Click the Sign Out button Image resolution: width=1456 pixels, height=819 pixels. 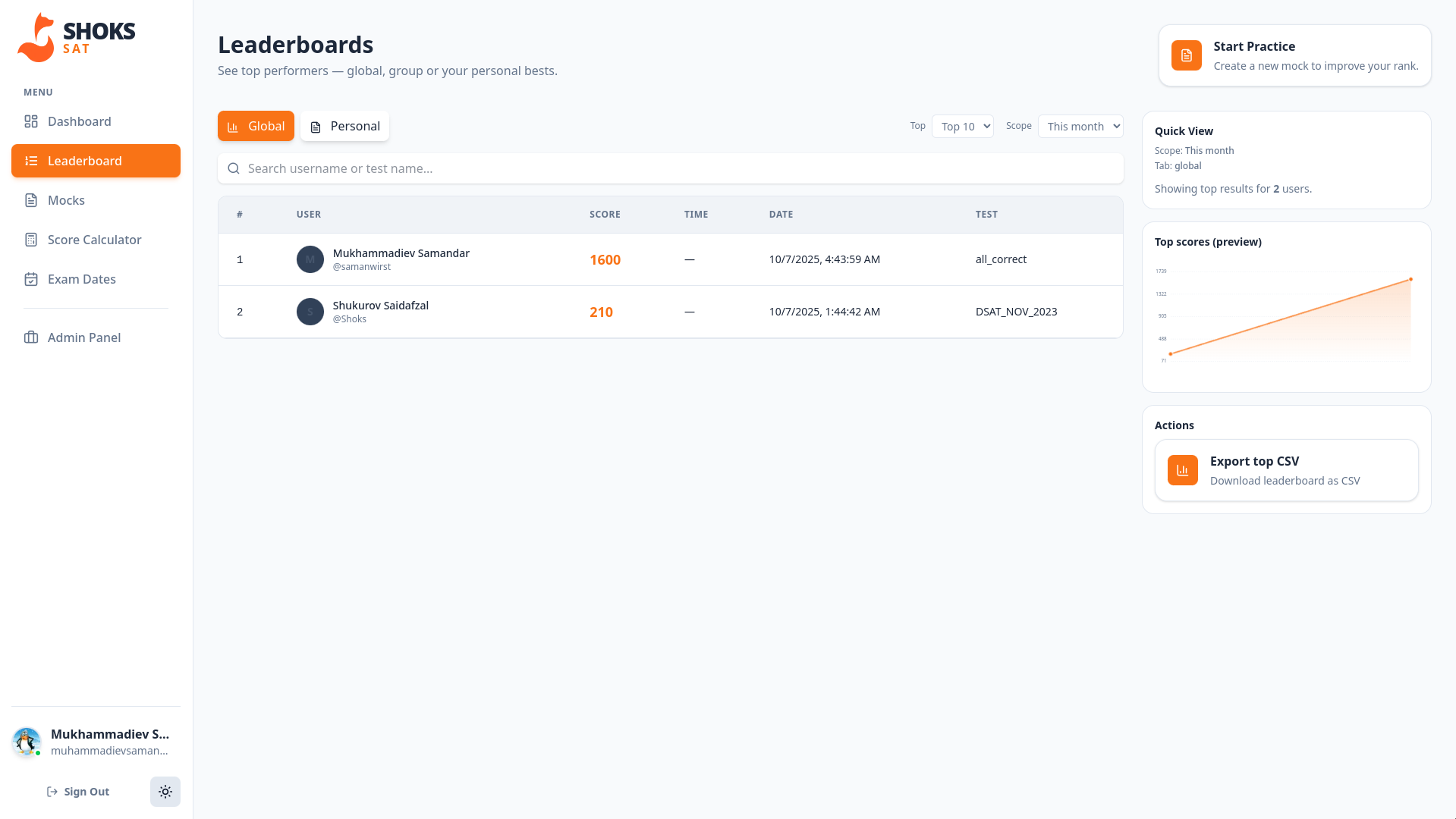coord(78,792)
